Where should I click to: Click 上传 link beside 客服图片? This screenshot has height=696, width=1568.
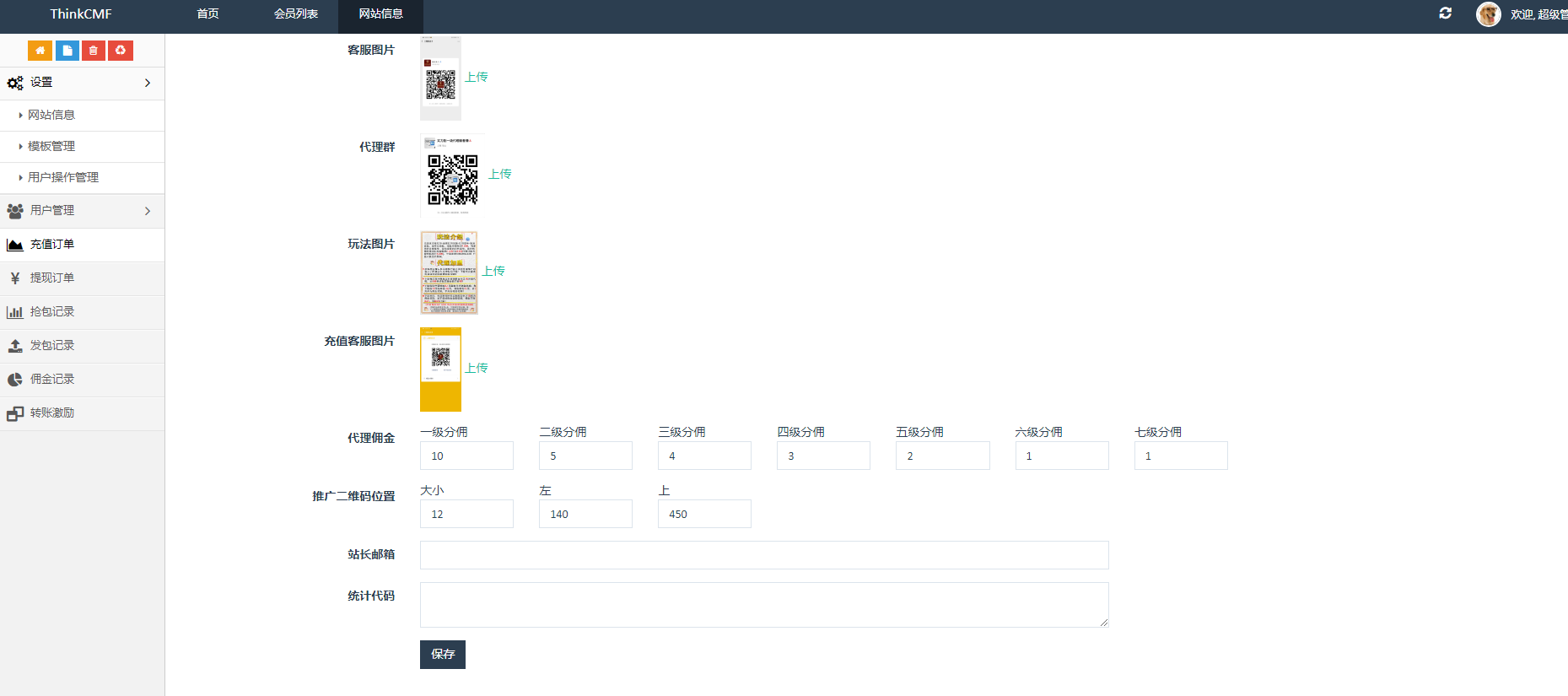[477, 77]
